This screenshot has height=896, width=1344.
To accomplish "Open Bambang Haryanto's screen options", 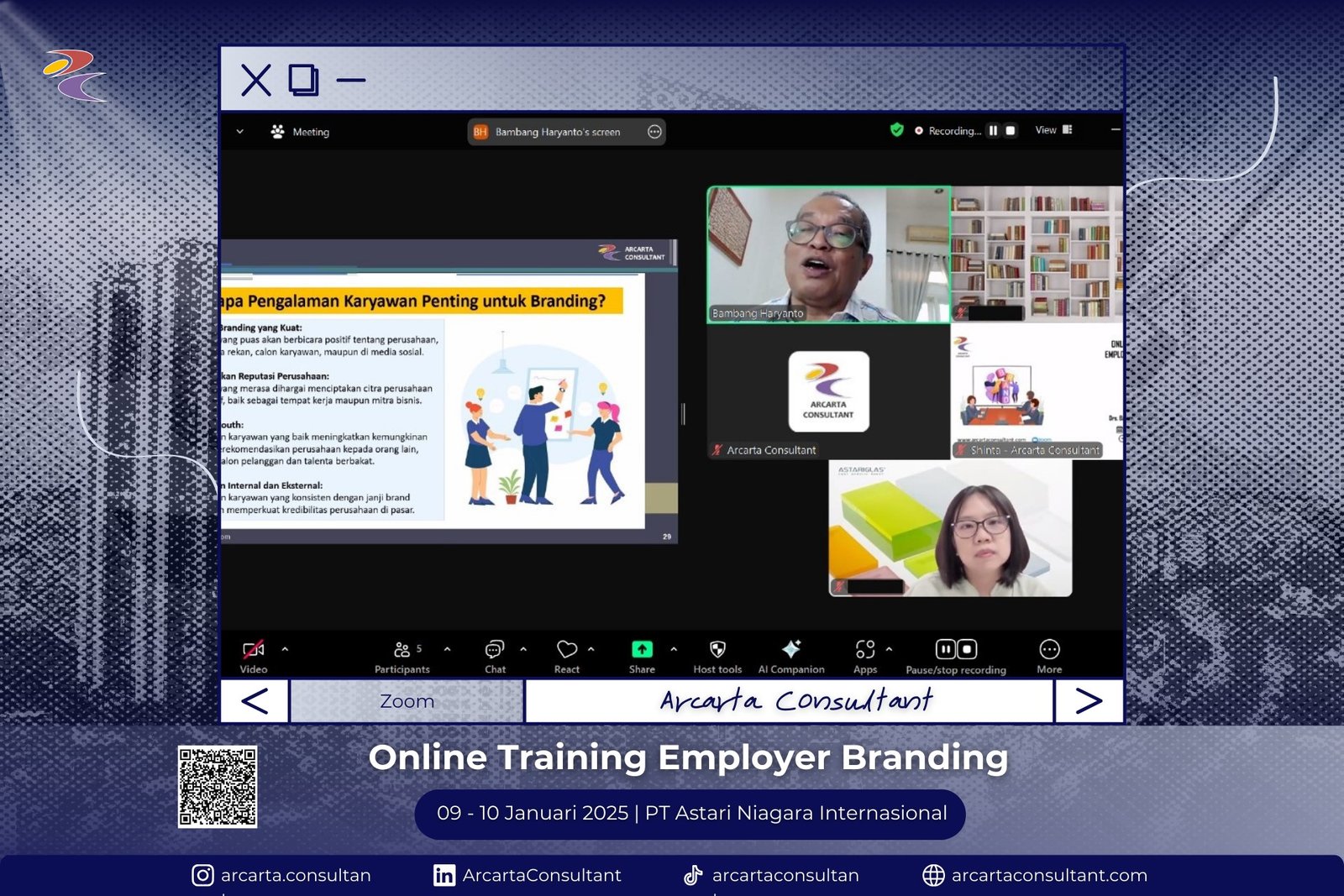I will tap(654, 132).
